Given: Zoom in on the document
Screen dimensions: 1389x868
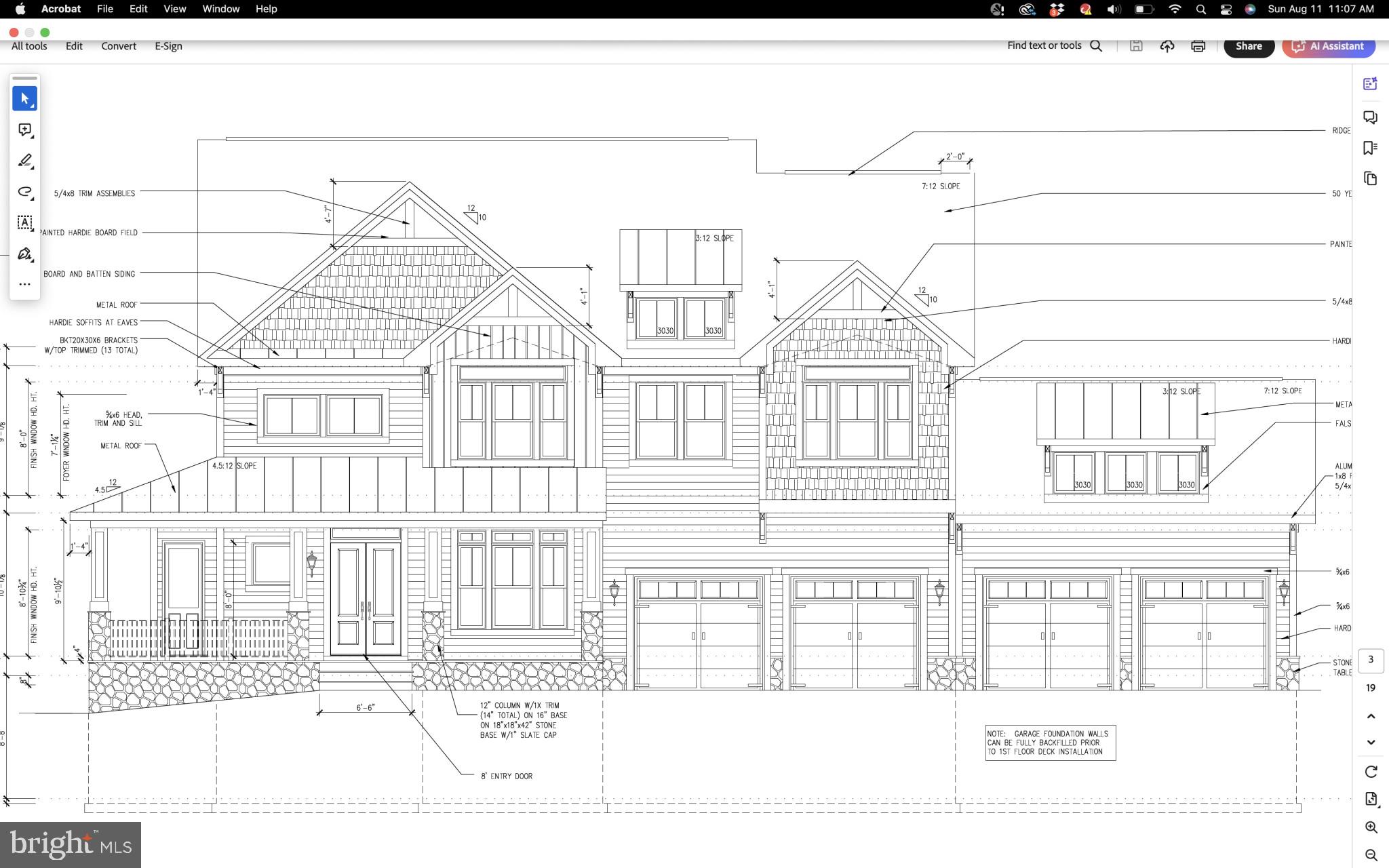Looking at the screenshot, I should click(x=1371, y=827).
